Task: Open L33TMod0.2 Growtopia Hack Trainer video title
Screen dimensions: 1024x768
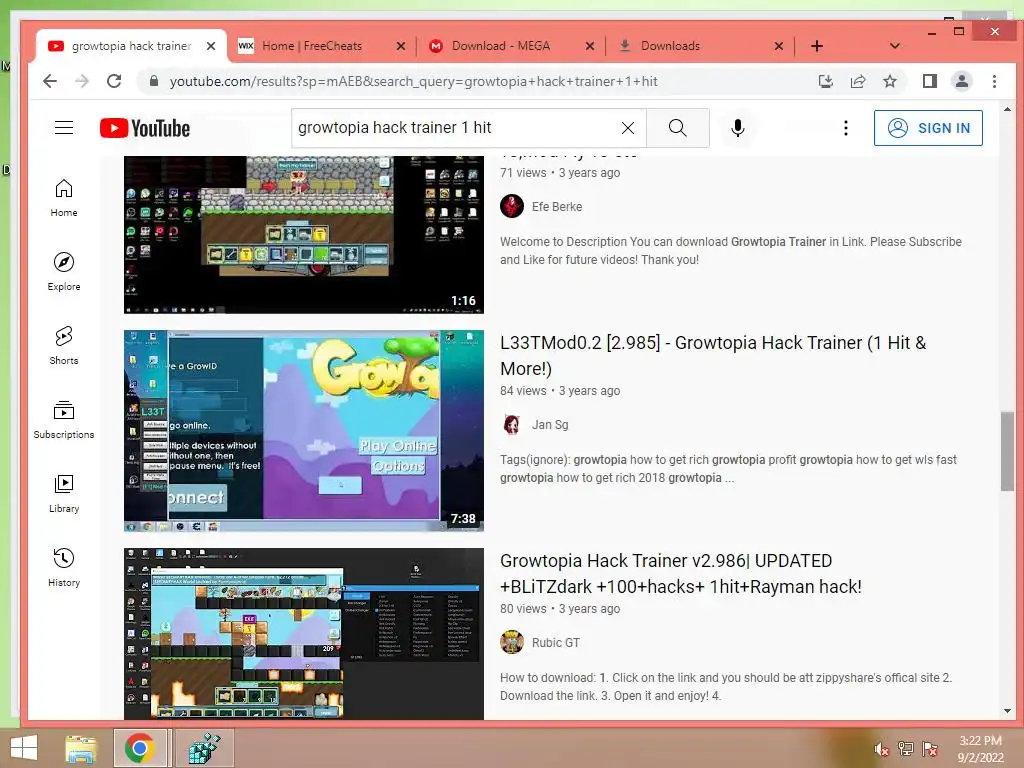Action: [713, 355]
